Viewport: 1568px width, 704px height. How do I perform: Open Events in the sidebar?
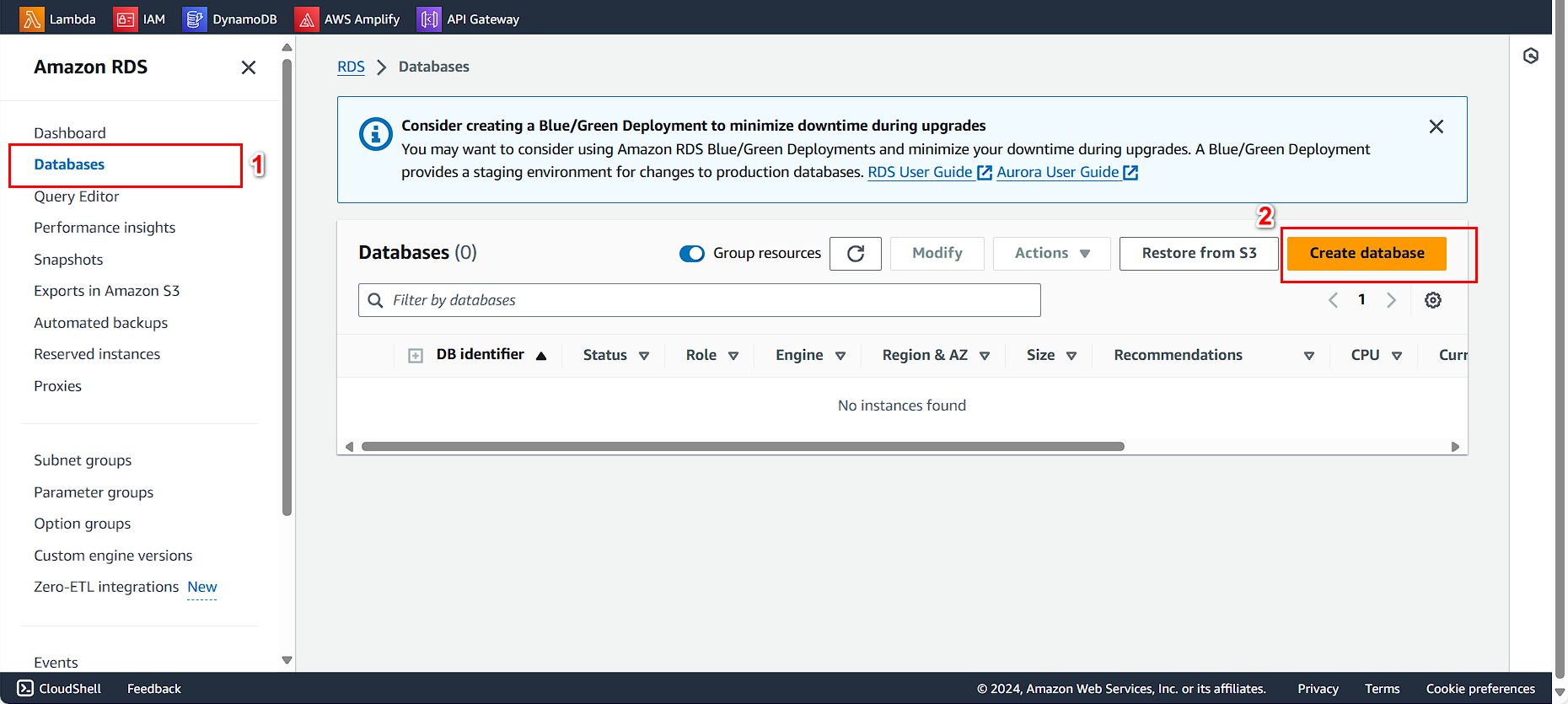pos(56,663)
